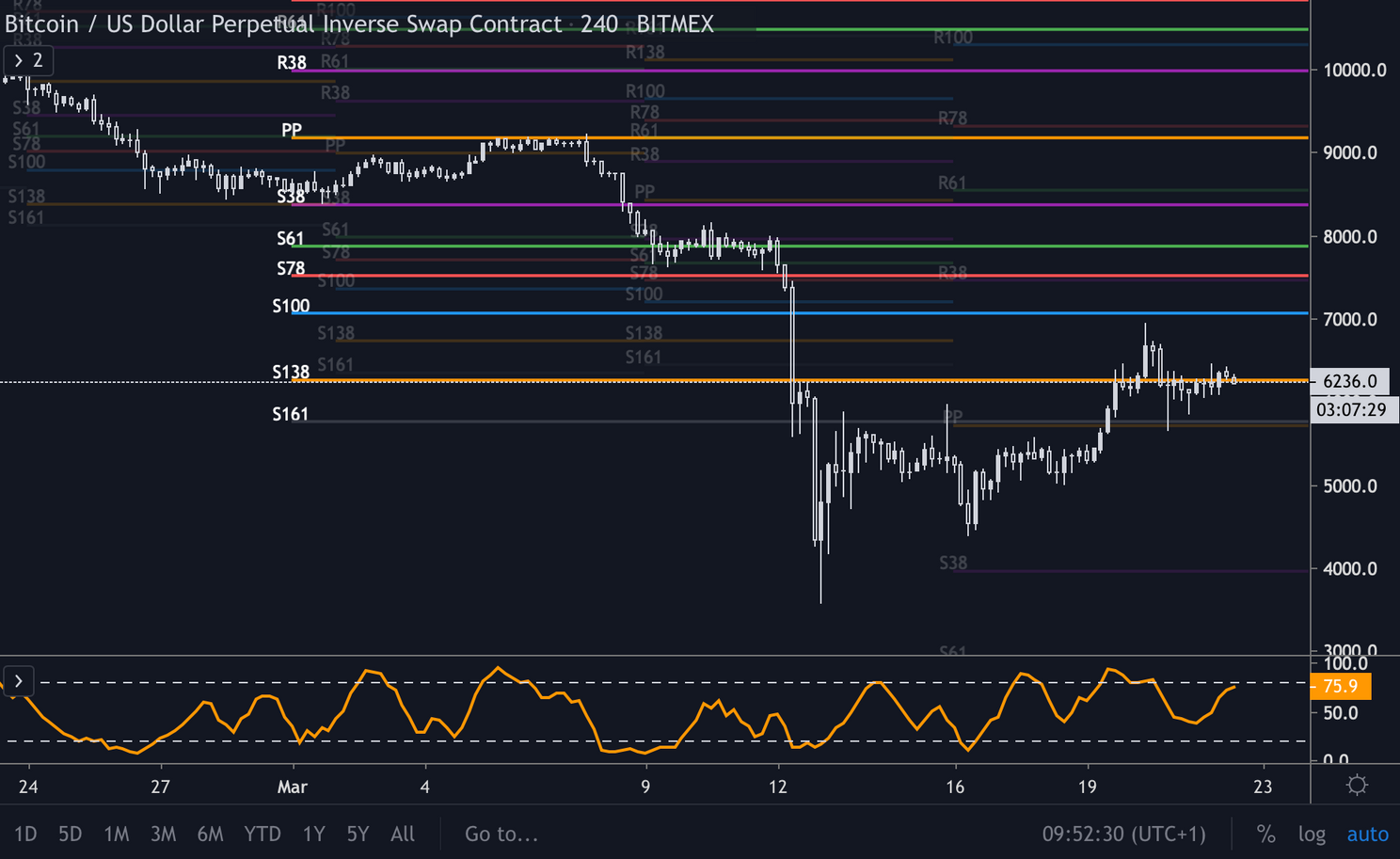Select the 5Y time range
The width and height of the screenshot is (1400, 859).
[x=358, y=834]
